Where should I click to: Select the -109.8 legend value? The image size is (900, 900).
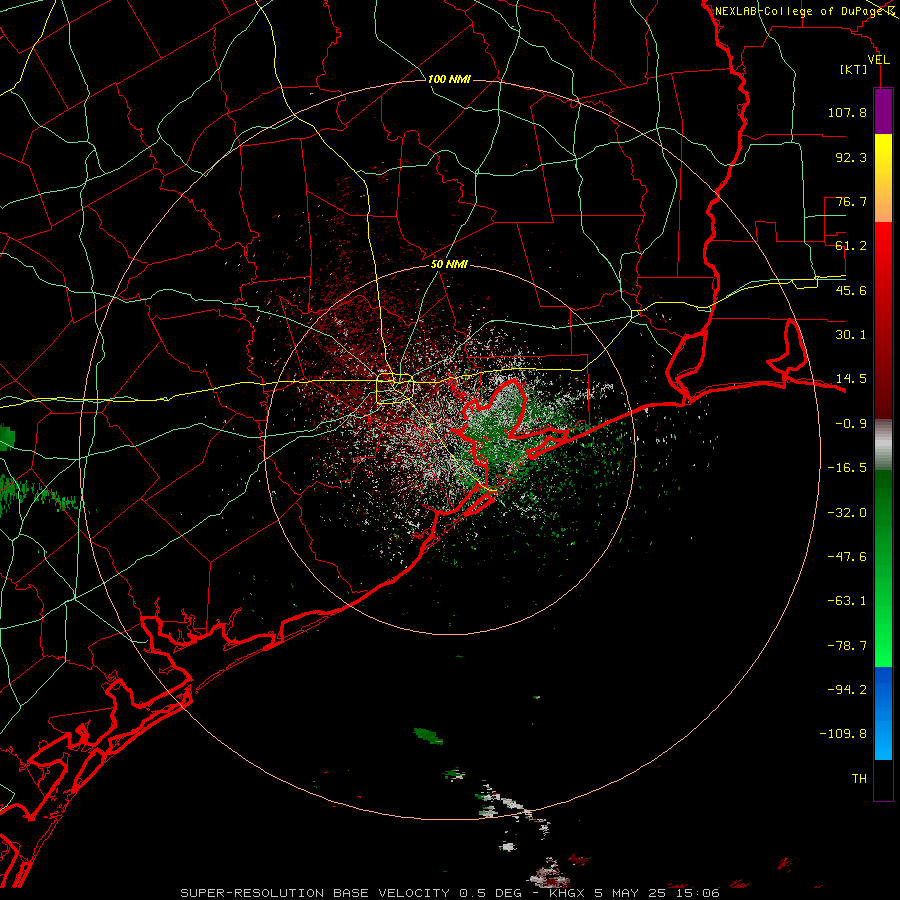click(843, 734)
